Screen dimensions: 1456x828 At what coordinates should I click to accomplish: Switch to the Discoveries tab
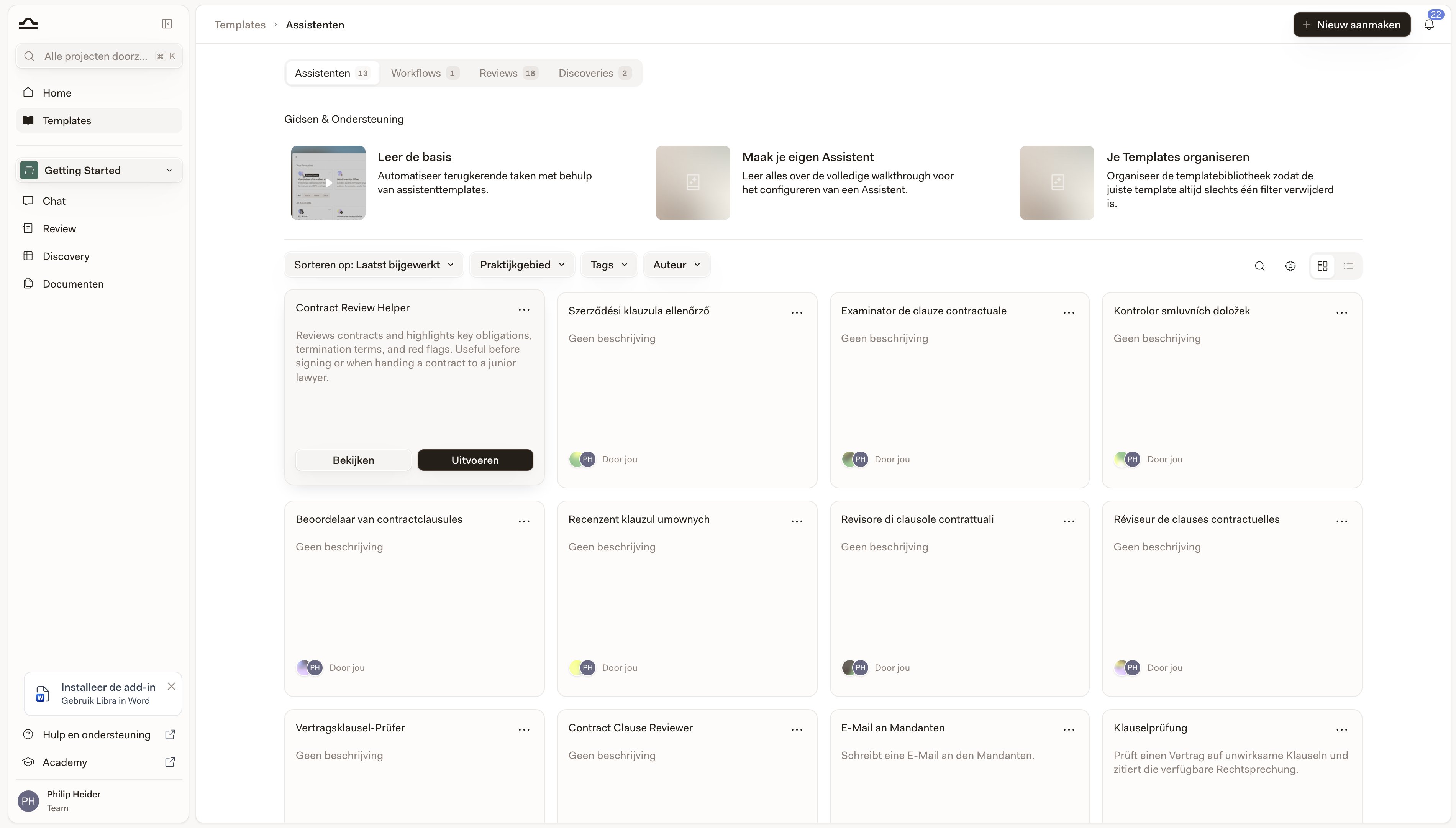594,73
